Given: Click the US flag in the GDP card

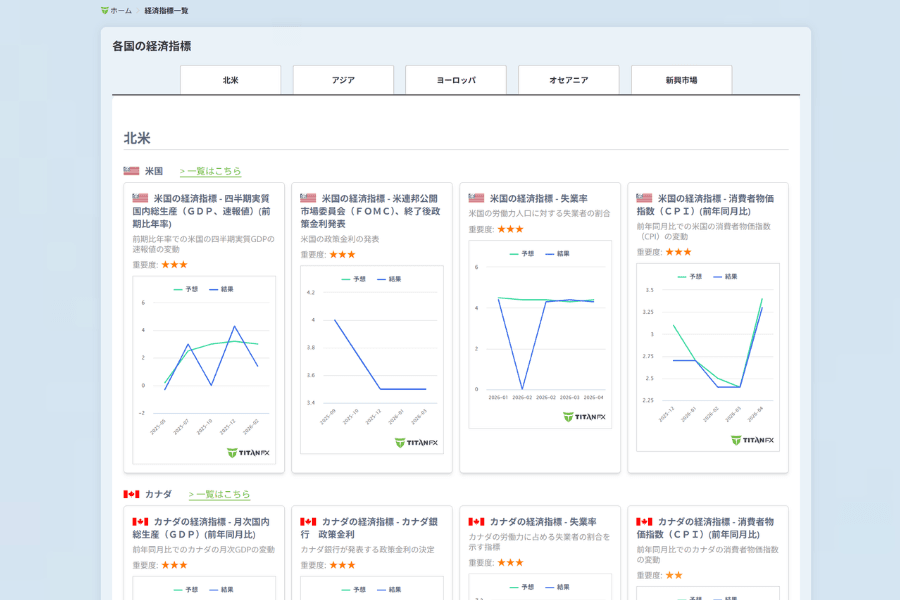Looking at the screenshot, I should (x=140, y=198).
